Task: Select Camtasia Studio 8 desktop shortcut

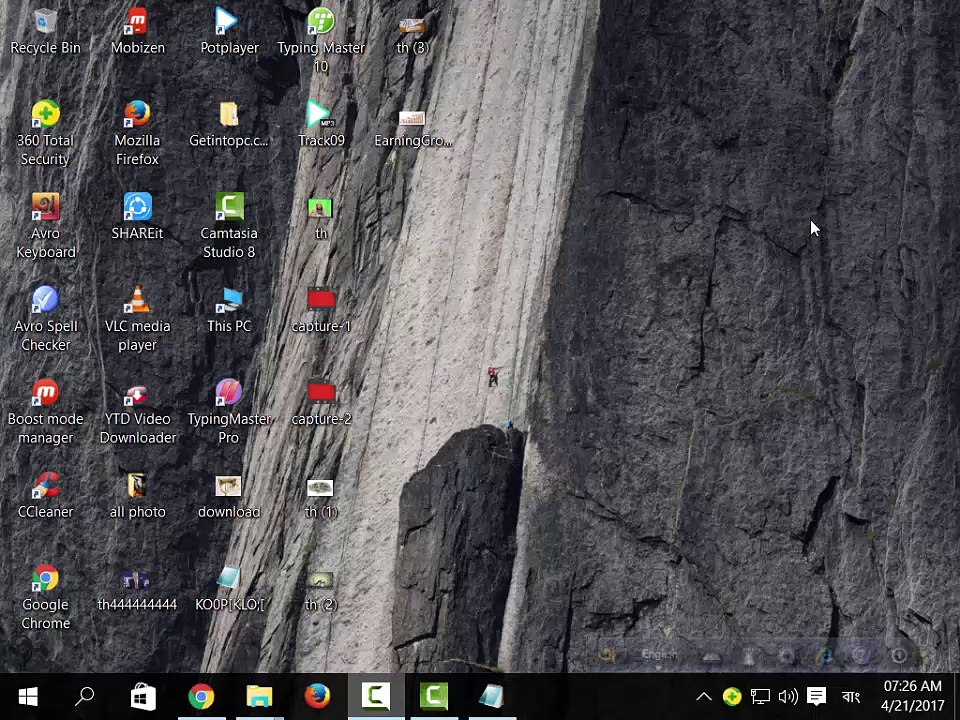Action: click(229, 225)
